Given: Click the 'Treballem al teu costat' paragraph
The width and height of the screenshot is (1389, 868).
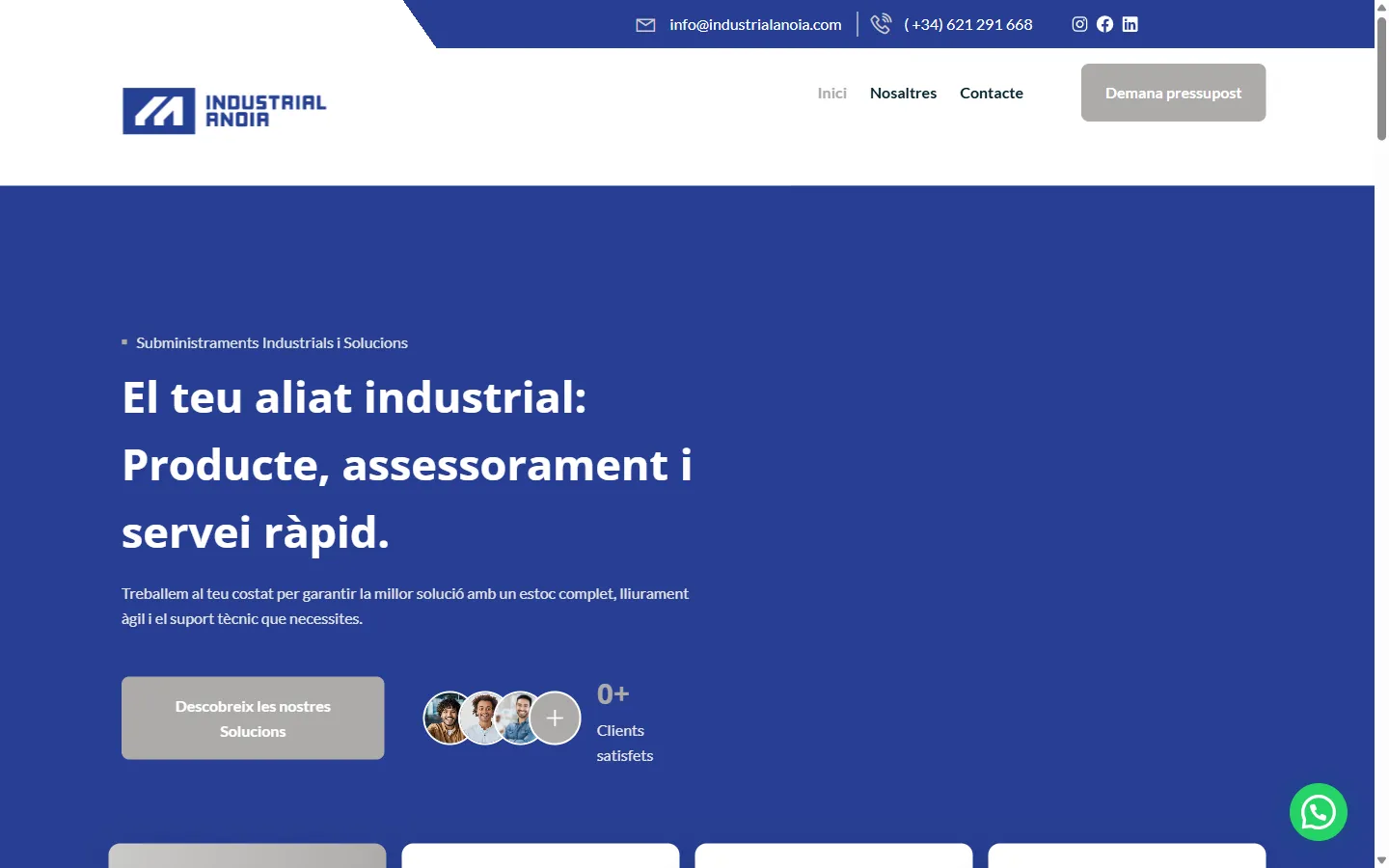Looking at the screenshot, I should coord(405,607).
